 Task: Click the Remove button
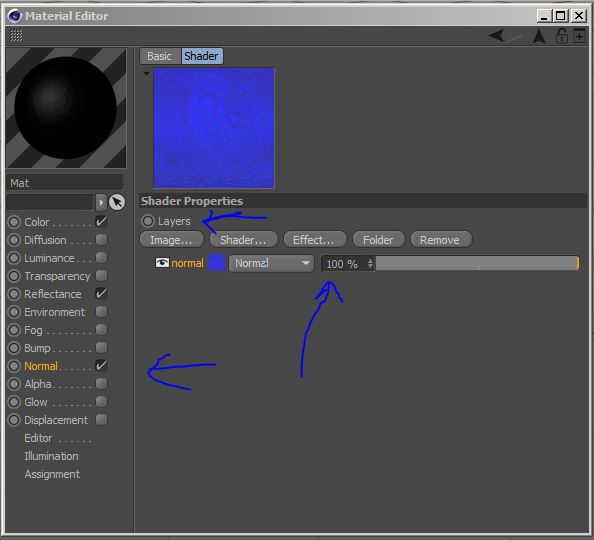click(441, 240)
